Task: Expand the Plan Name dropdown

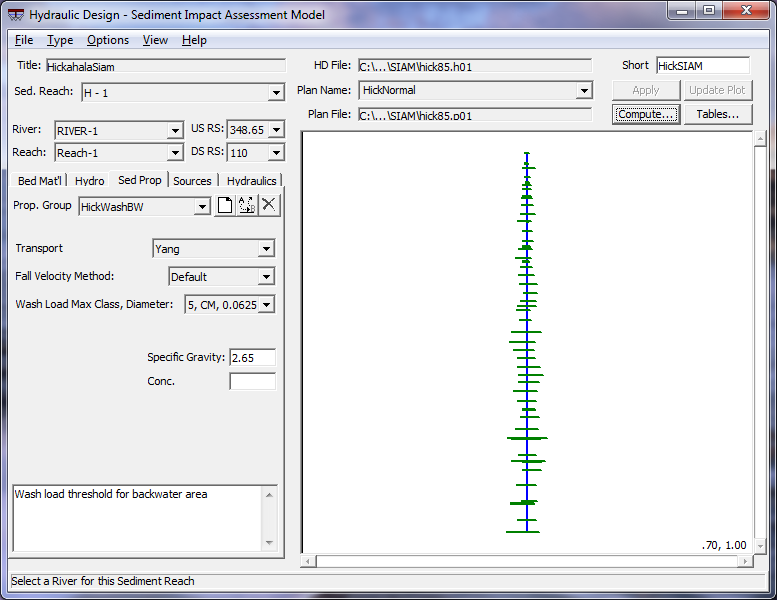Action: point(584,91)
